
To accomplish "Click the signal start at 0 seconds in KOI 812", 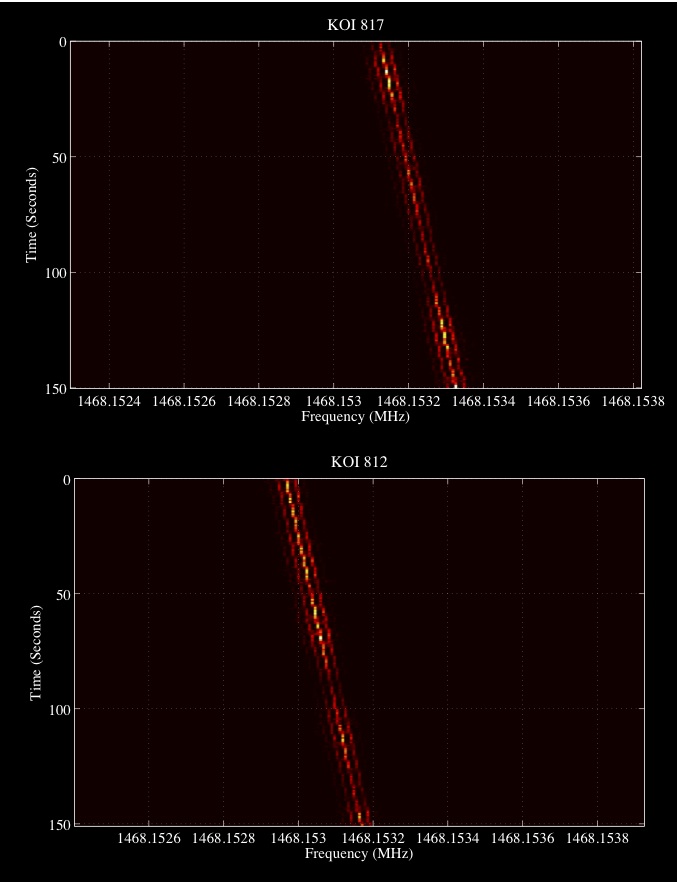I will point(288,485).
